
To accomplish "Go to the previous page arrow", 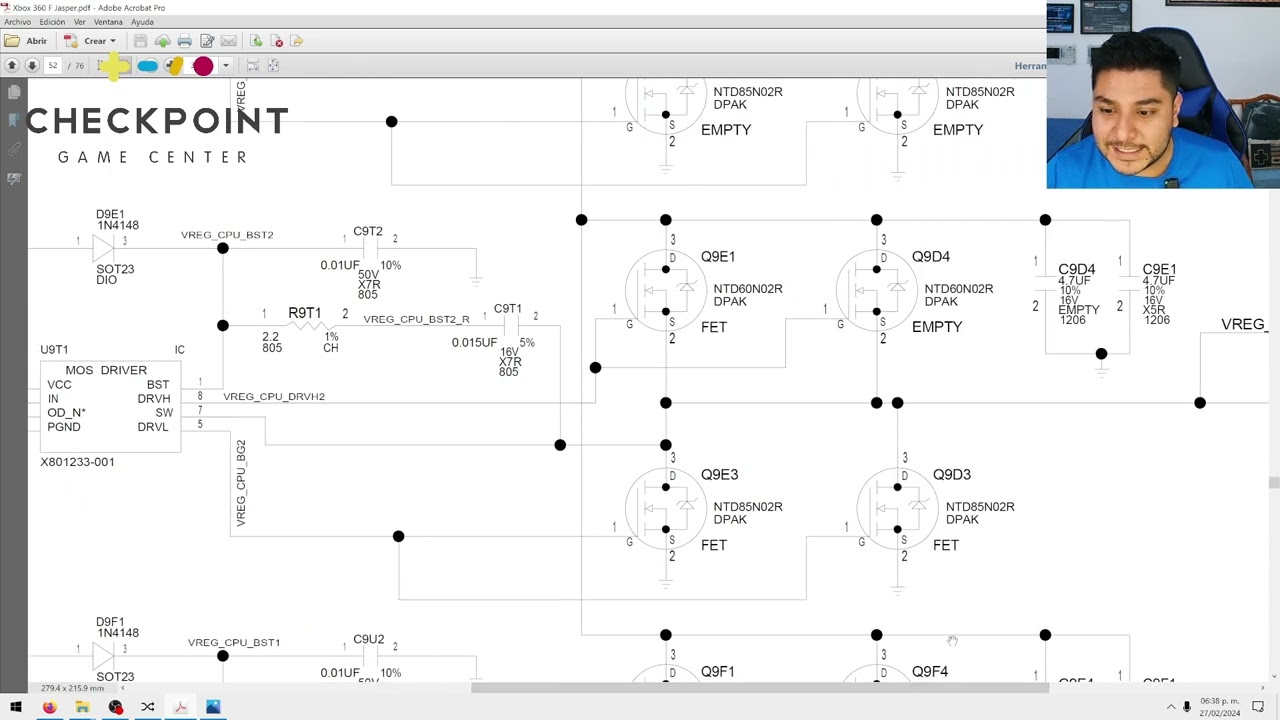I will (12, 65).
